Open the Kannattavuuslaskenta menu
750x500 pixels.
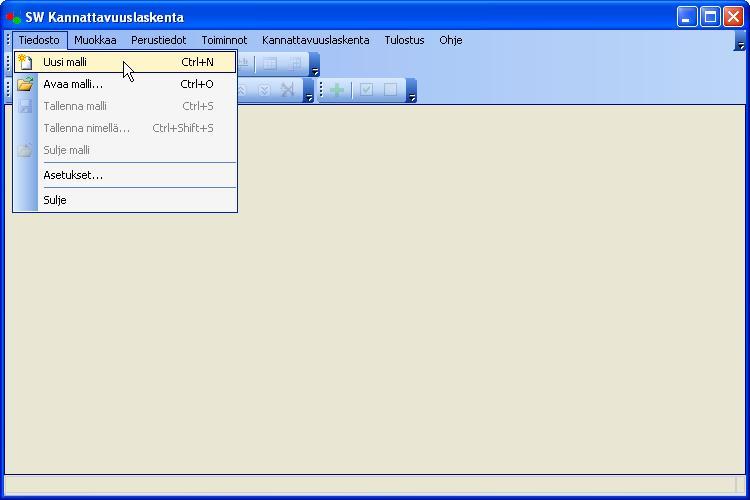point(316,40)
